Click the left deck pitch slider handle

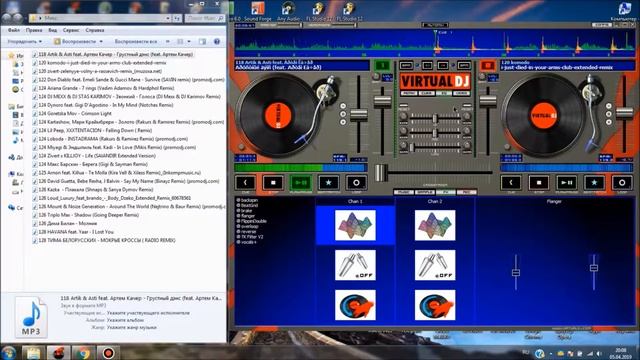coord(359,116)
